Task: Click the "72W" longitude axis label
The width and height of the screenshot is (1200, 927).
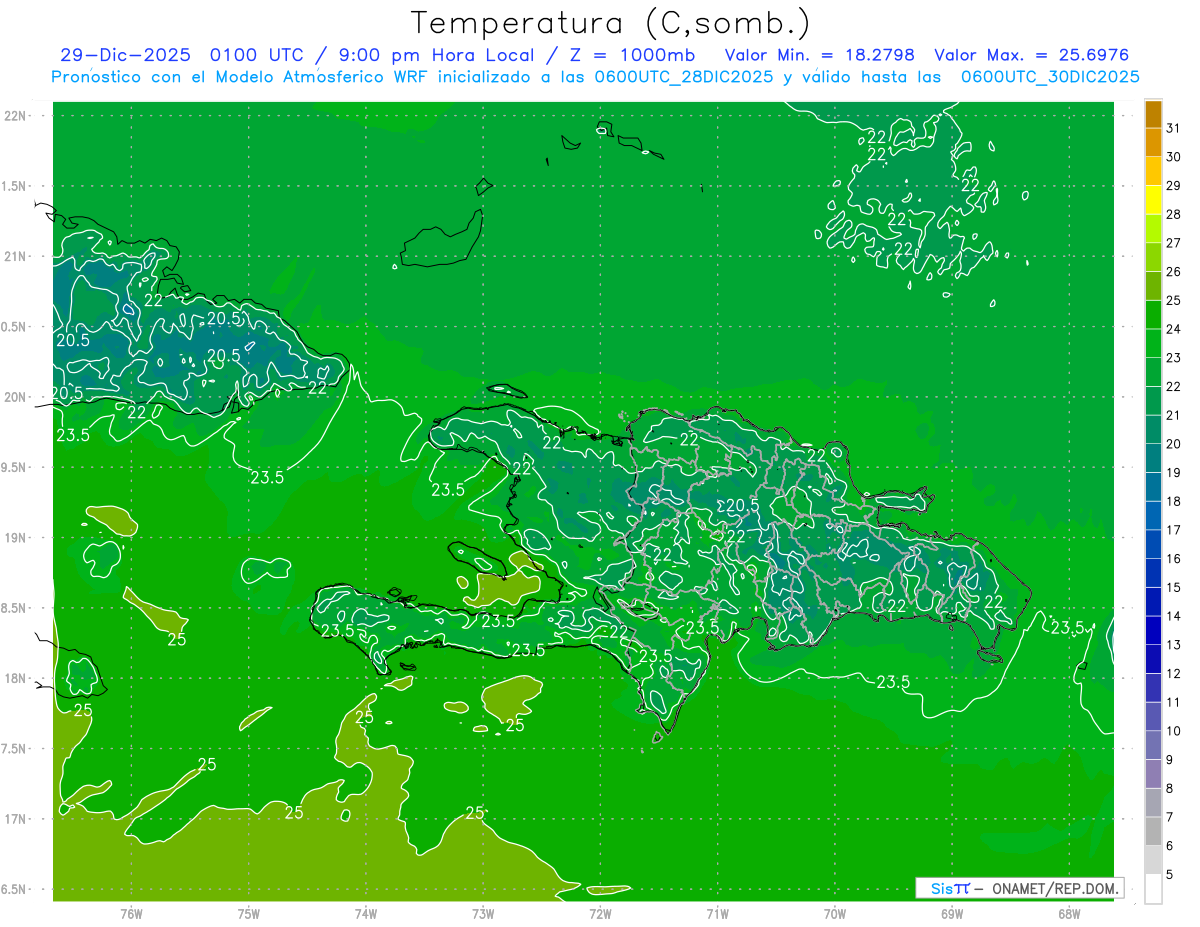Action: point(601,914)
